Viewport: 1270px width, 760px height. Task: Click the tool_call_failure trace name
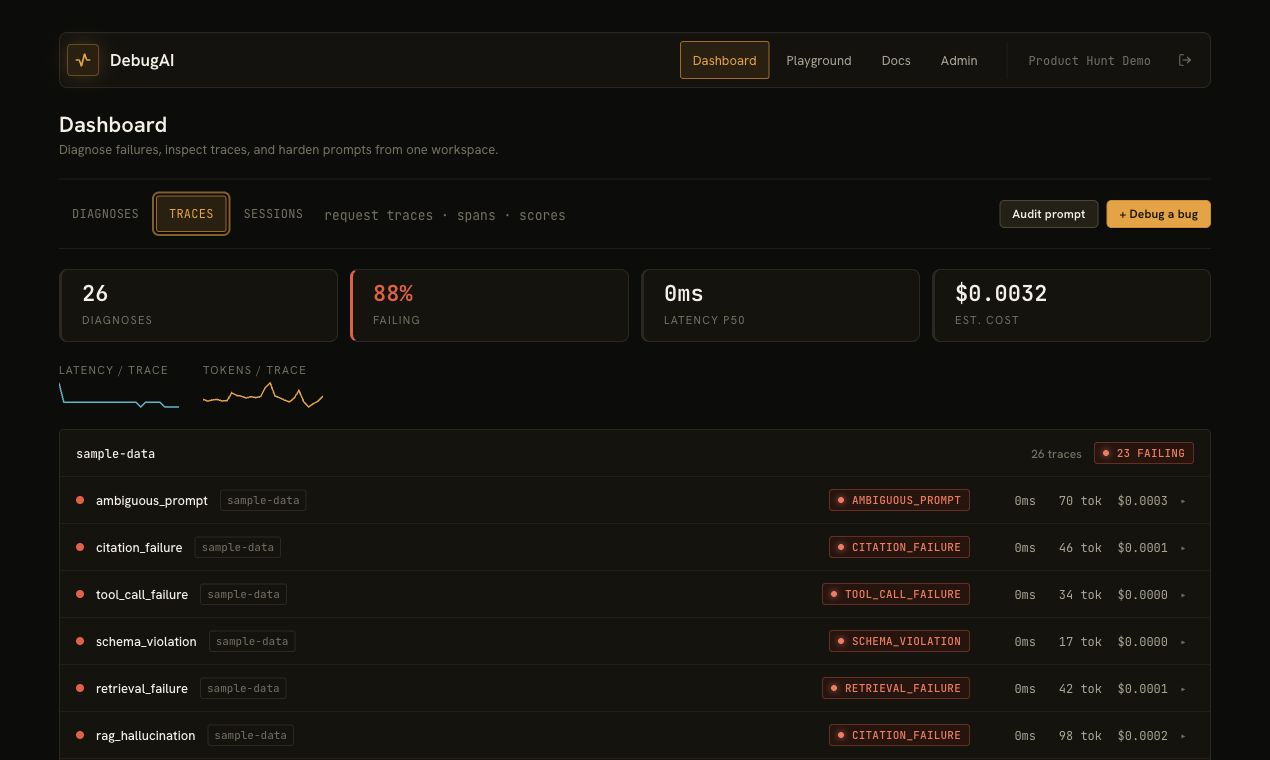click(x=142, y=594)
